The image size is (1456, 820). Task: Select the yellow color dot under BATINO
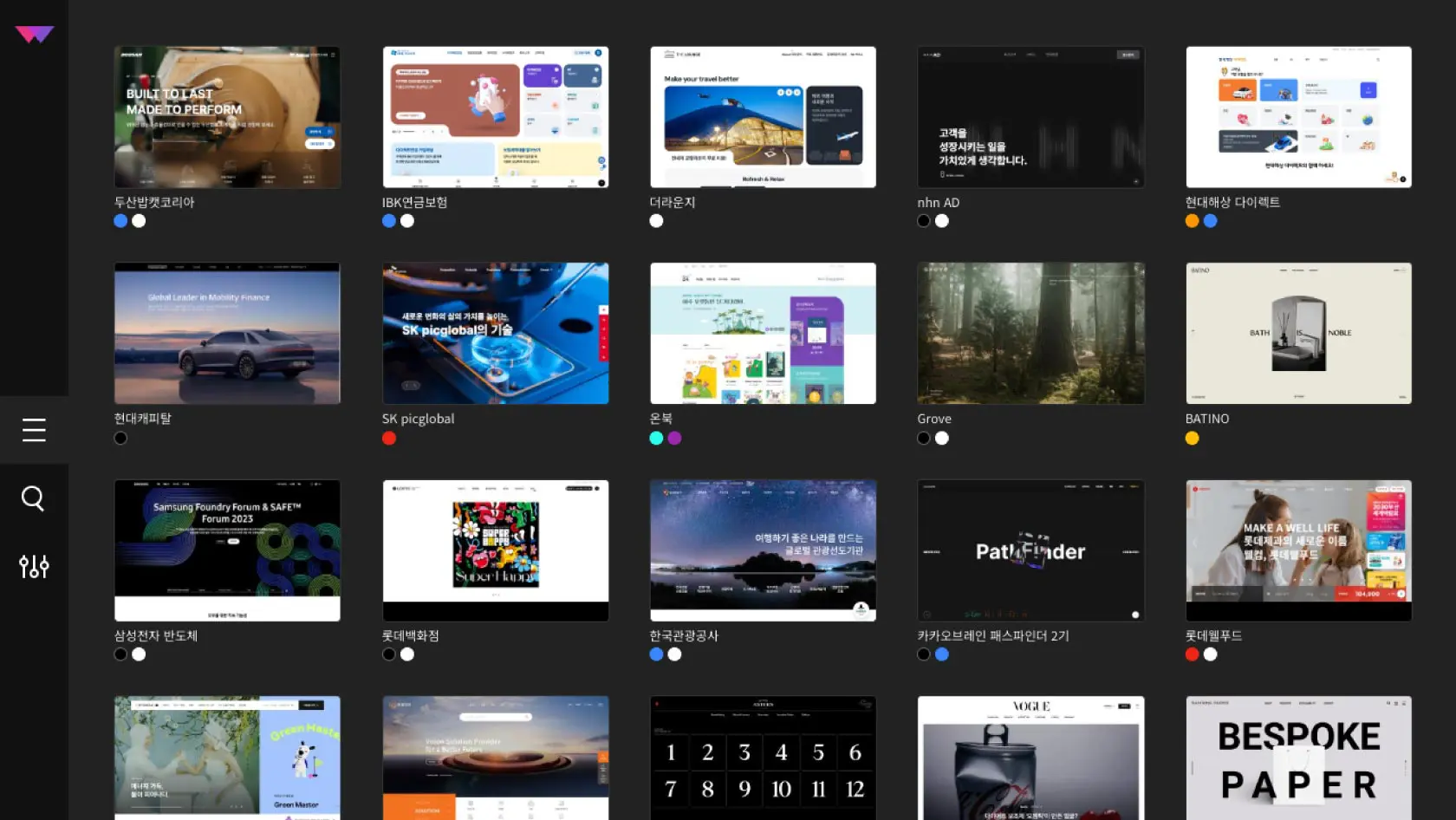click(x=1192, y=438)
